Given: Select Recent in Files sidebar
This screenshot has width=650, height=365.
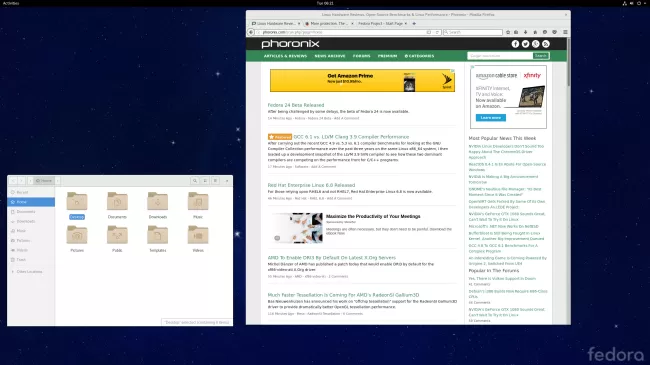Looking at the screenshot, I should point(31,192).
